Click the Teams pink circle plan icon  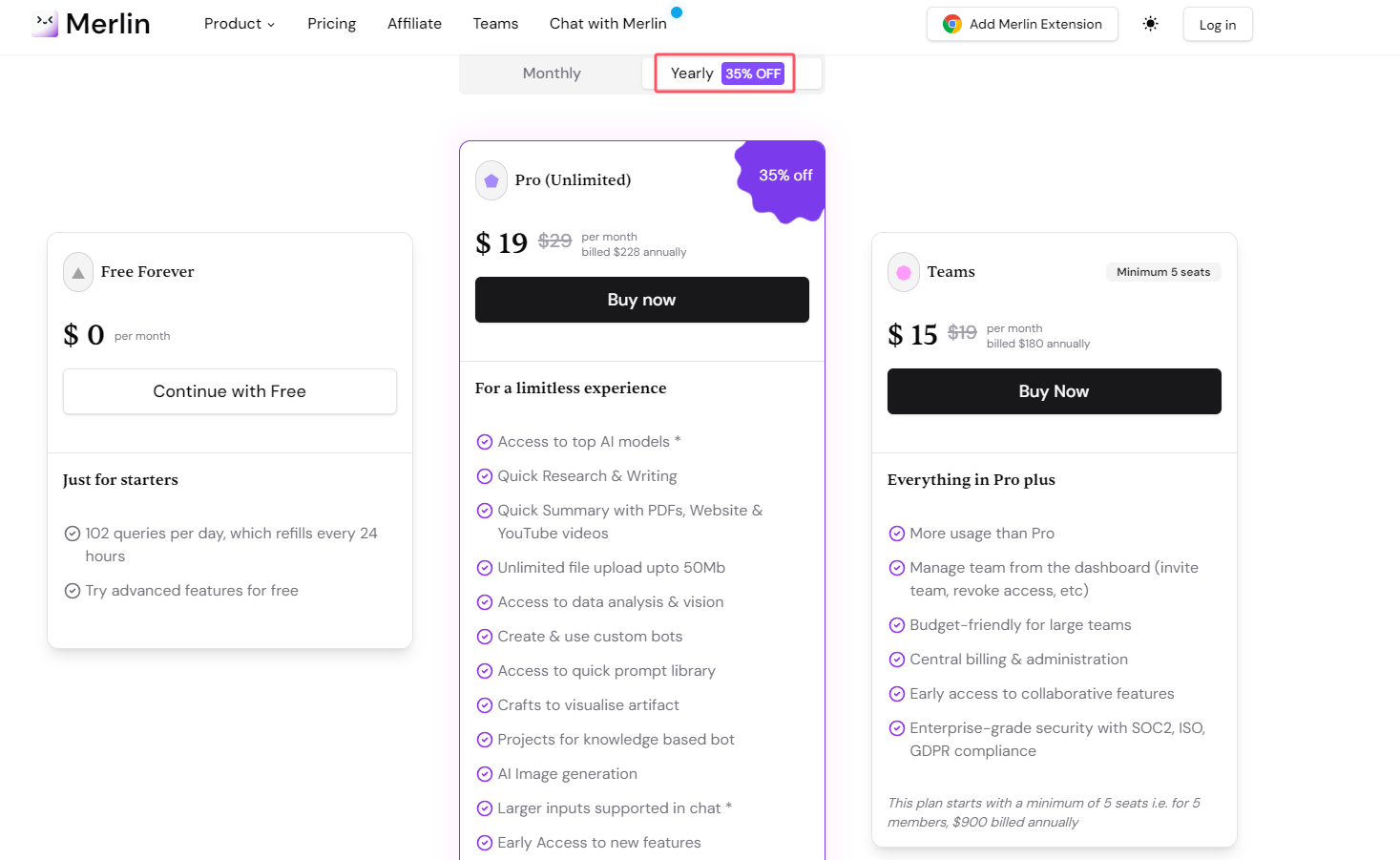[903, 272]
